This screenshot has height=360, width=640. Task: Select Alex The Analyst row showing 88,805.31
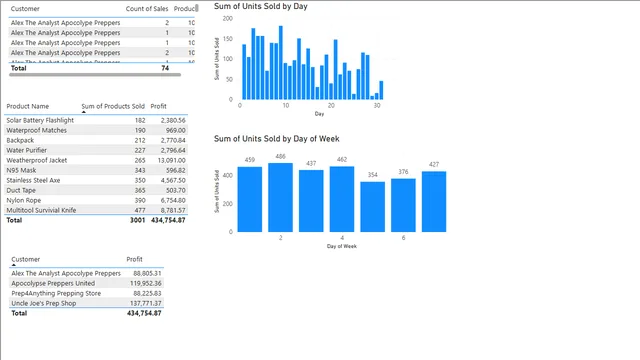(x=87, y=273)
